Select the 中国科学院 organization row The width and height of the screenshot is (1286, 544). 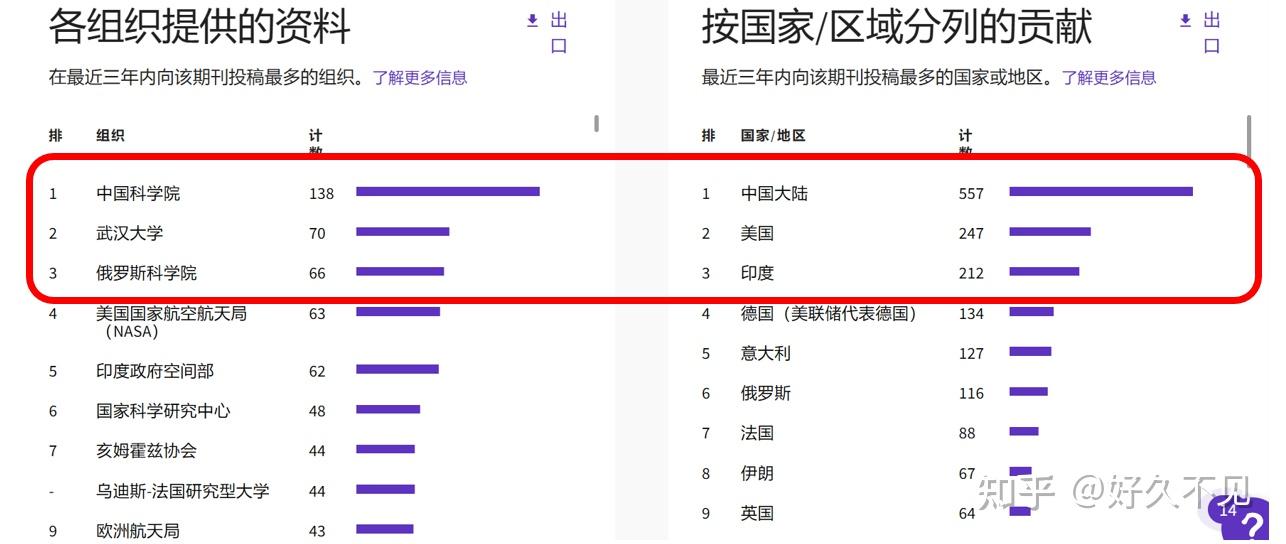coord(320,193)
